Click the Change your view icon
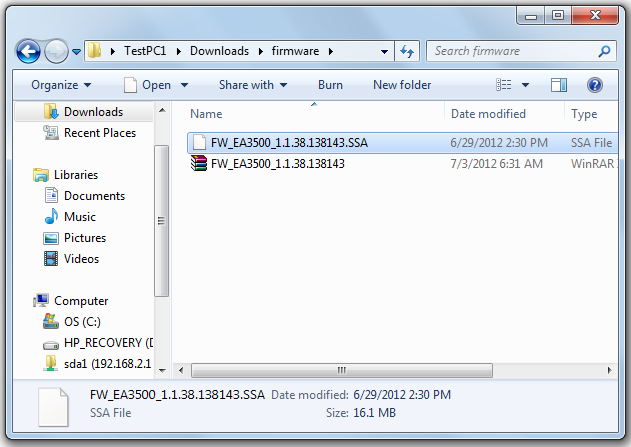Viewport: 631px width, 447px height. point(503,85)
